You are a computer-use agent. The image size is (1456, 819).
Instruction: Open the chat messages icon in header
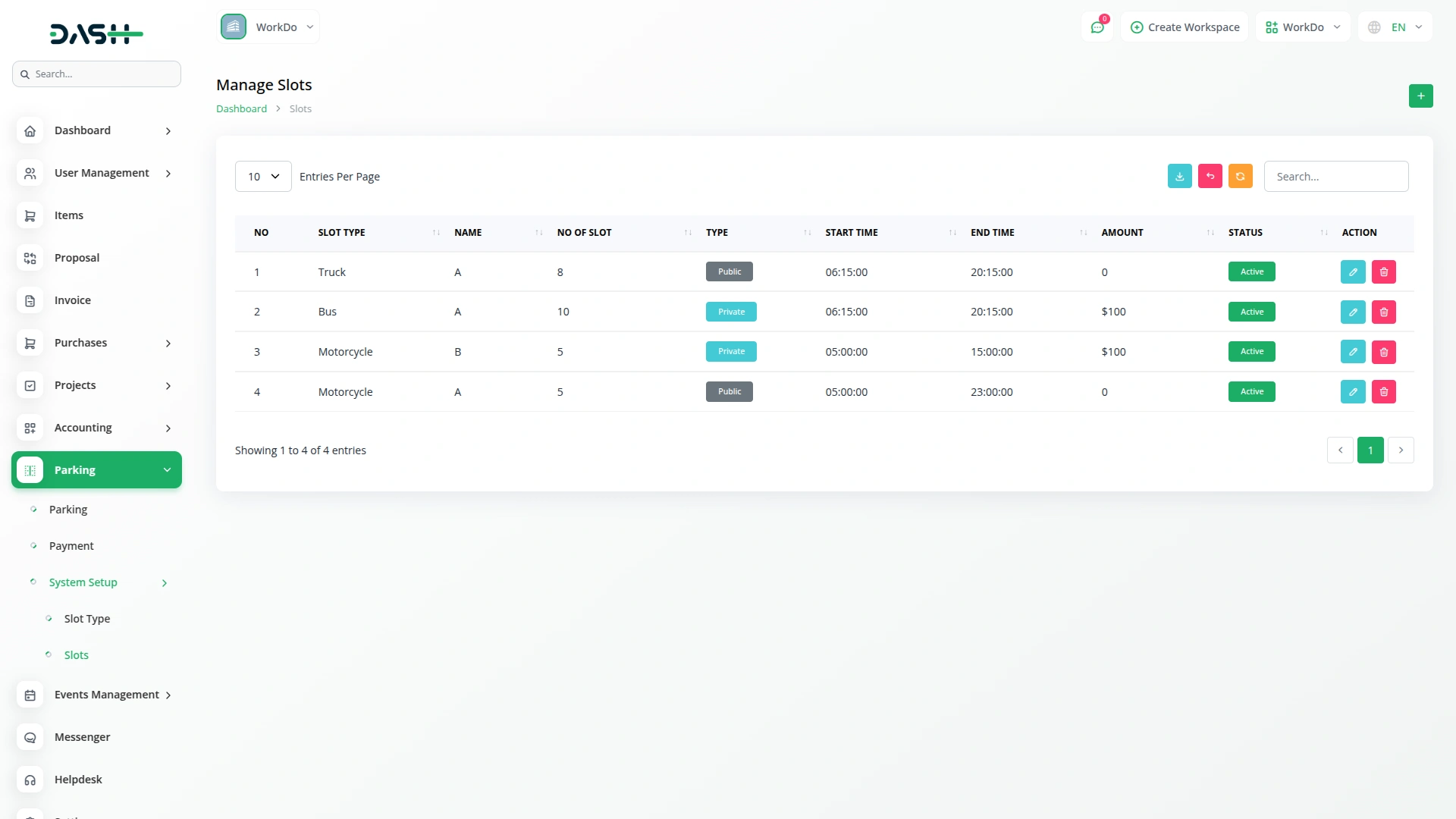click(1097, 27)
